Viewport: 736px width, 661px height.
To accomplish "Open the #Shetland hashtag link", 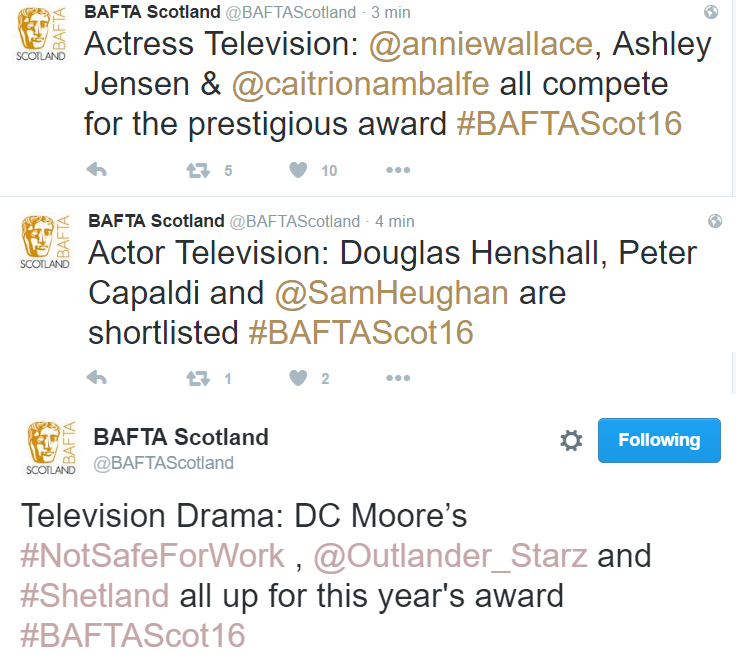I will 94,596.
